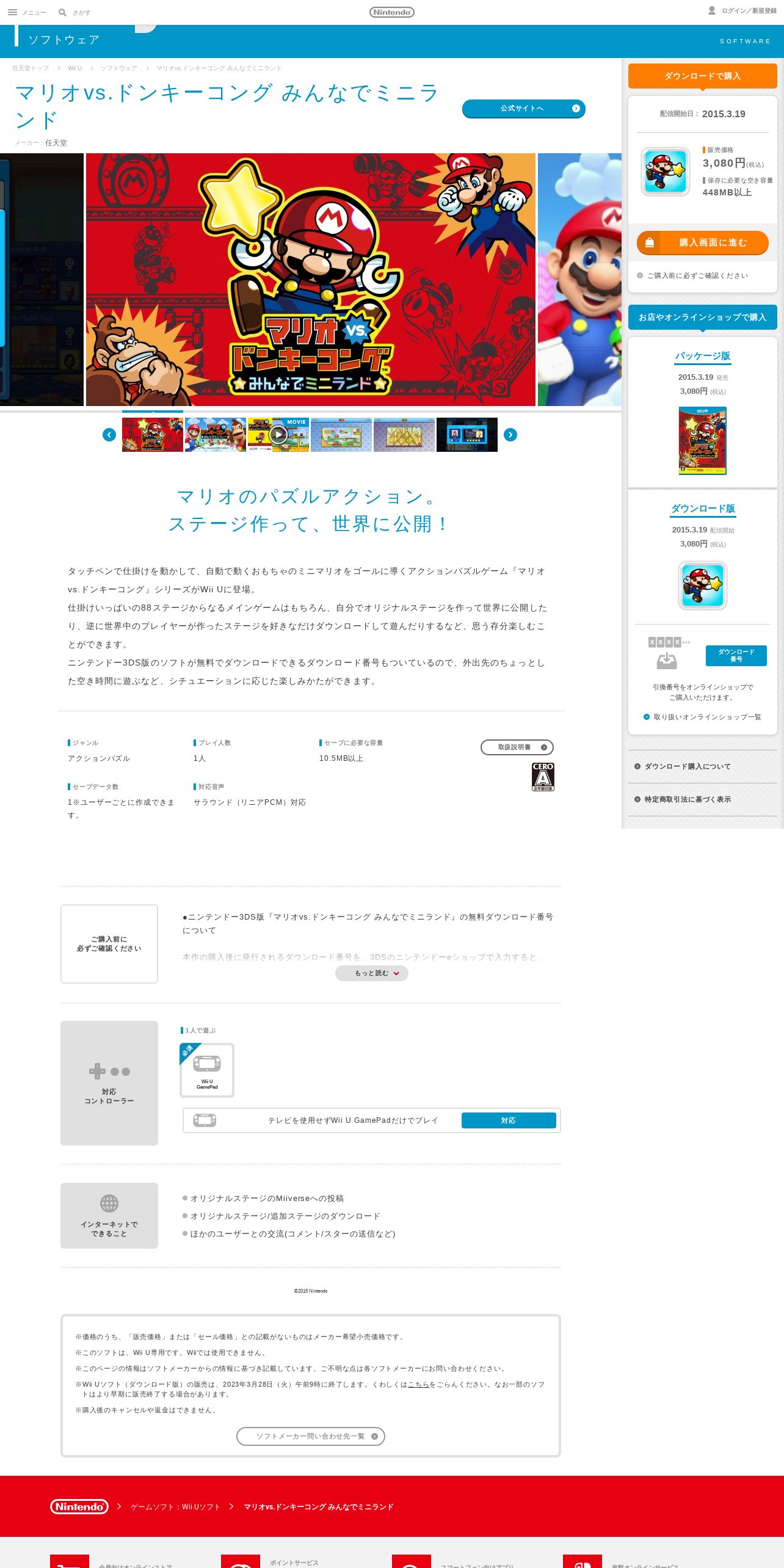Click the こちら link in the notes
784x1568 pixels.
pyautogui.click(x=418, y=1384)
